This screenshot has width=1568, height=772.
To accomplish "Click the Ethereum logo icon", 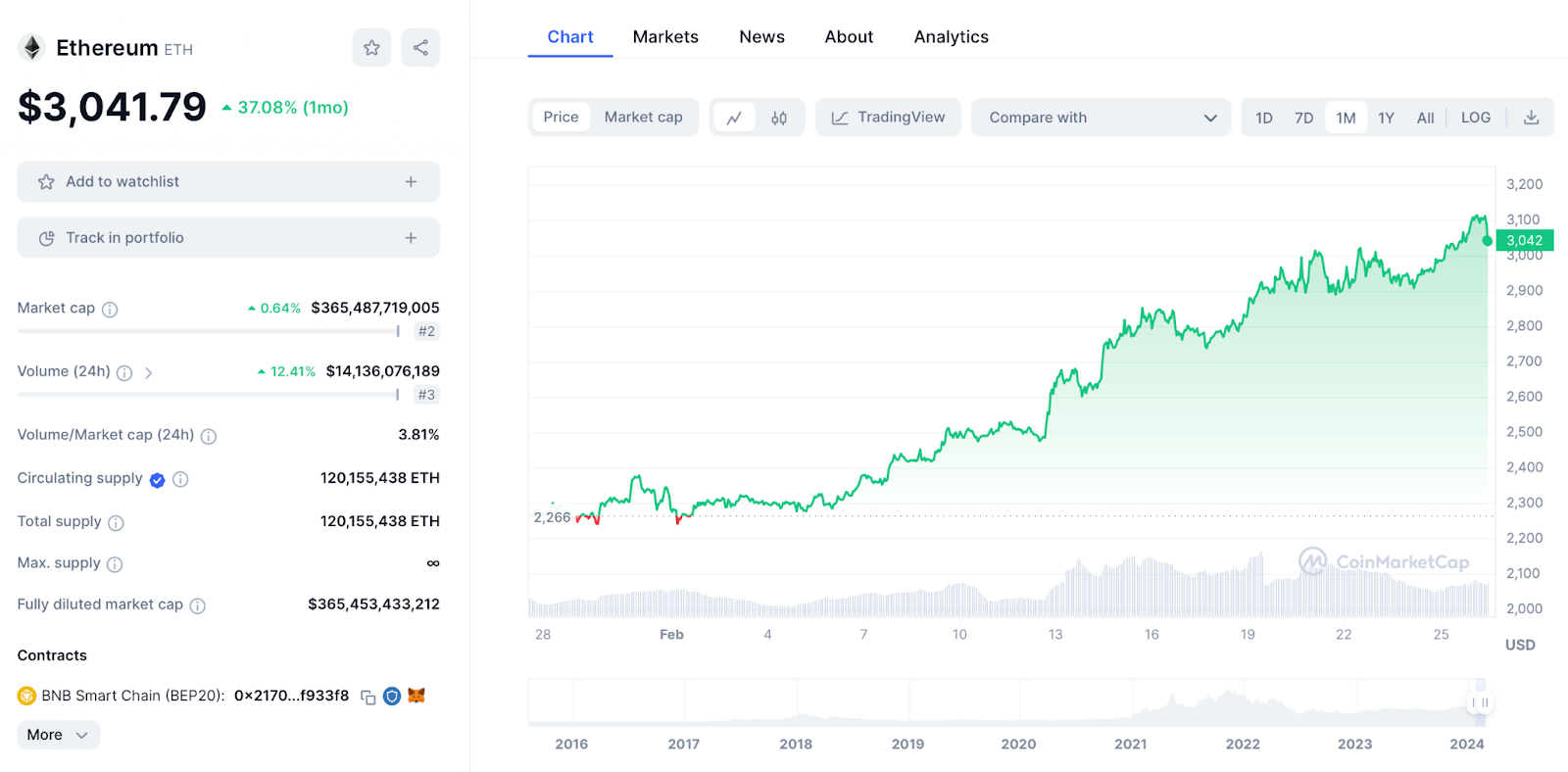I will 32,47.
